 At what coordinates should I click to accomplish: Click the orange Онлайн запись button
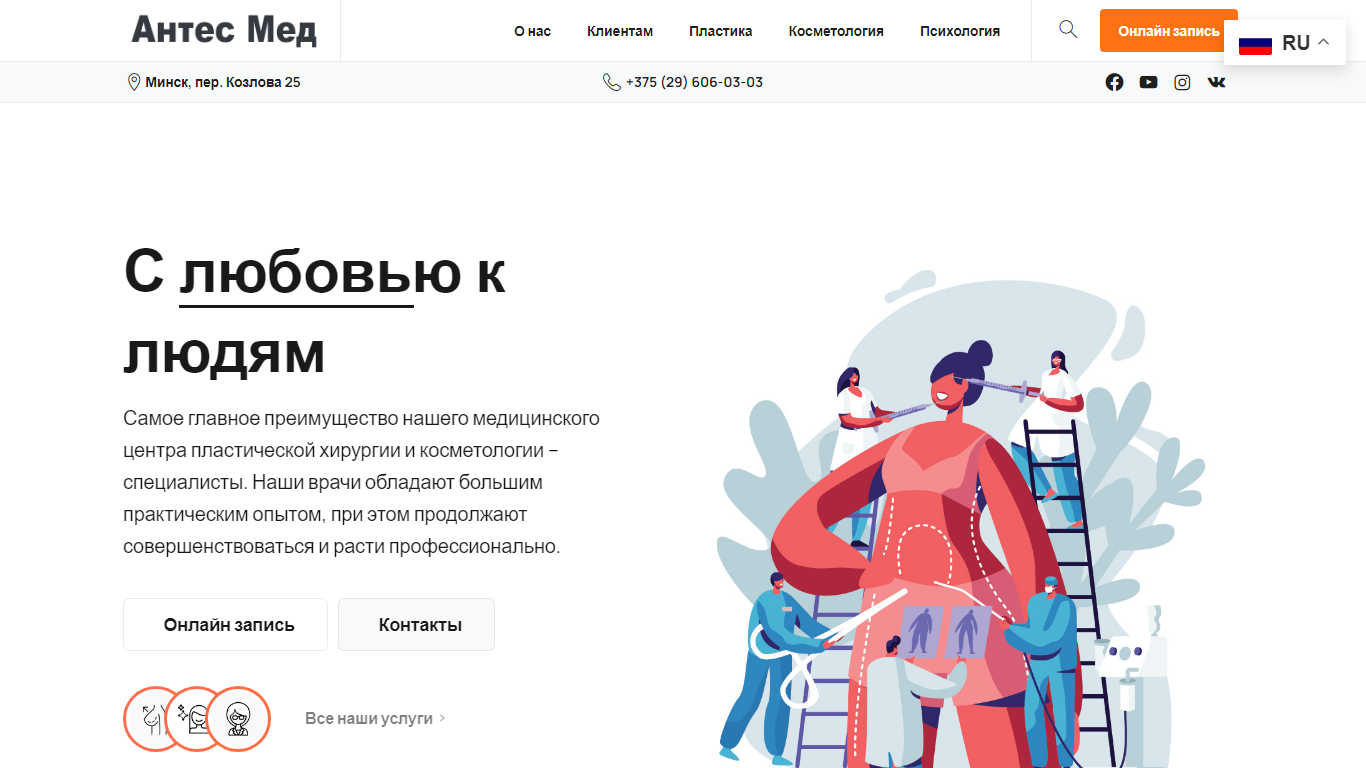click(1168, 31)
